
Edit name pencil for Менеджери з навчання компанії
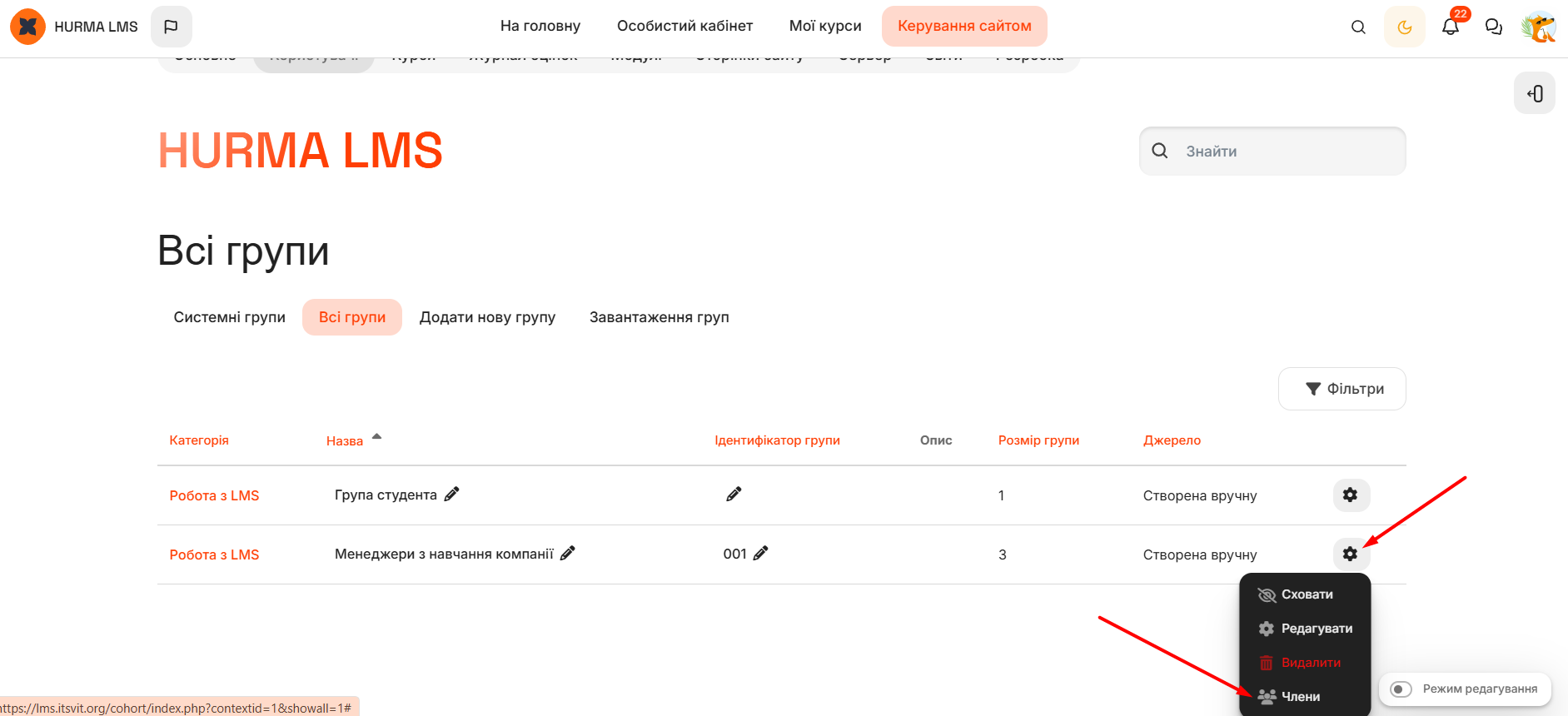[568, 554]
